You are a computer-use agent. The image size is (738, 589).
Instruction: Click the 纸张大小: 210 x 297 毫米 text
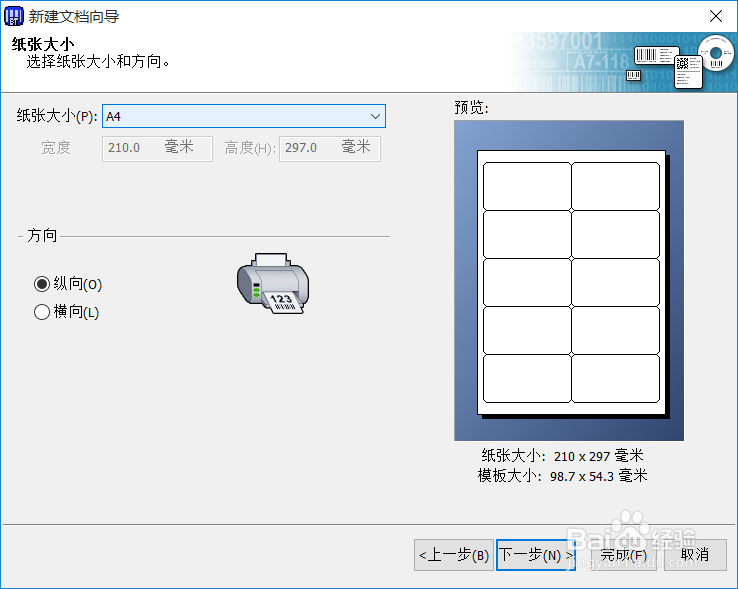pos(562,456)
